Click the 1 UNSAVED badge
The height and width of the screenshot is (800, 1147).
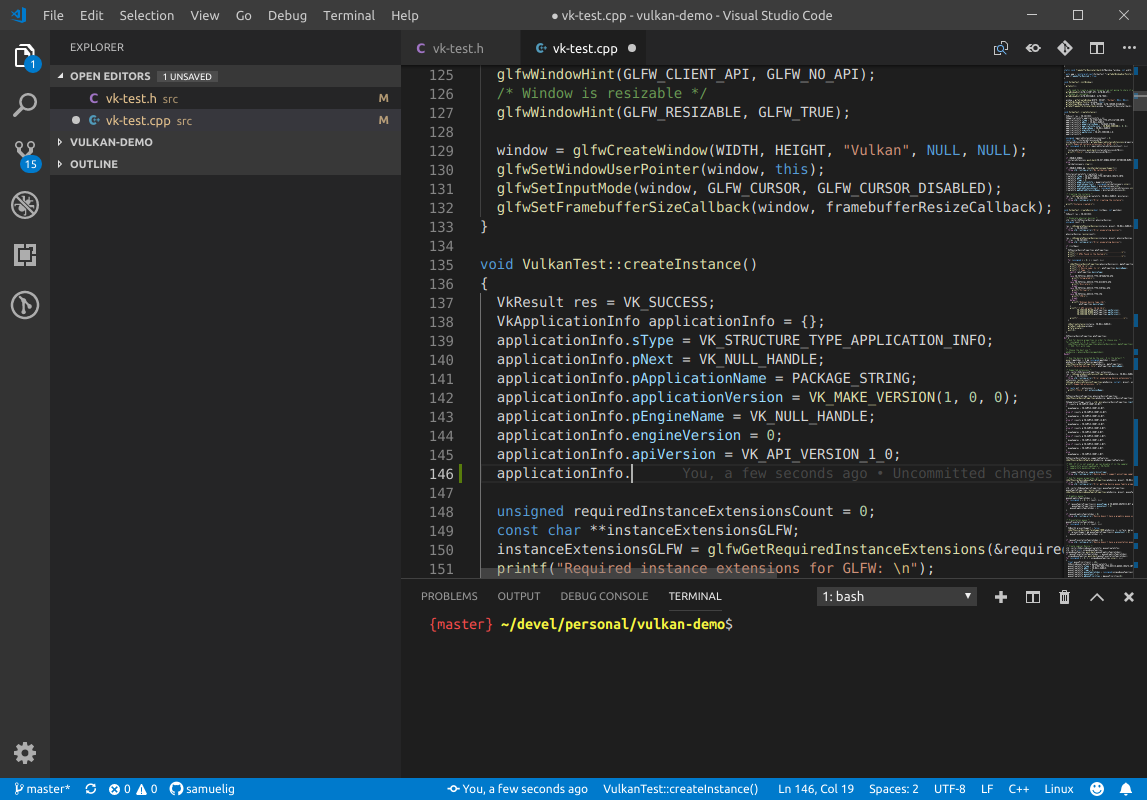187,76
